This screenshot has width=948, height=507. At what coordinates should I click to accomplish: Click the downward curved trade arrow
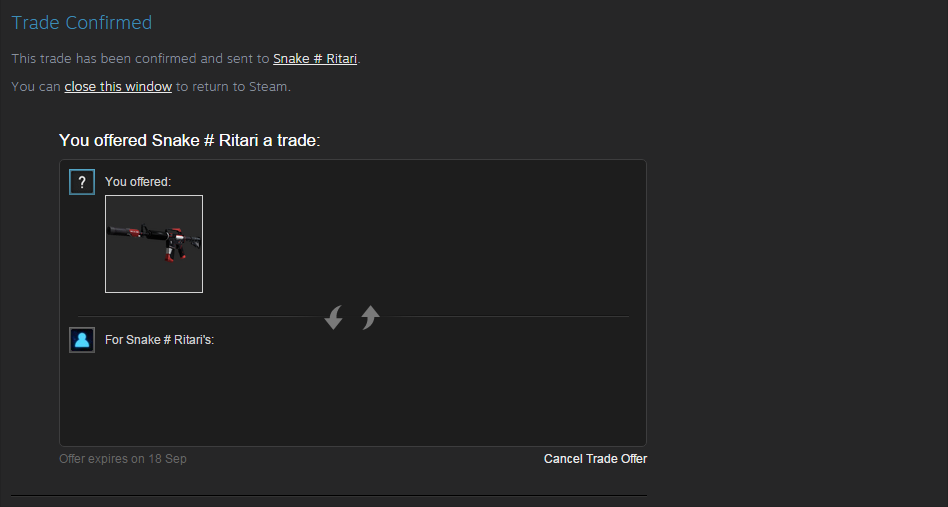334,317
